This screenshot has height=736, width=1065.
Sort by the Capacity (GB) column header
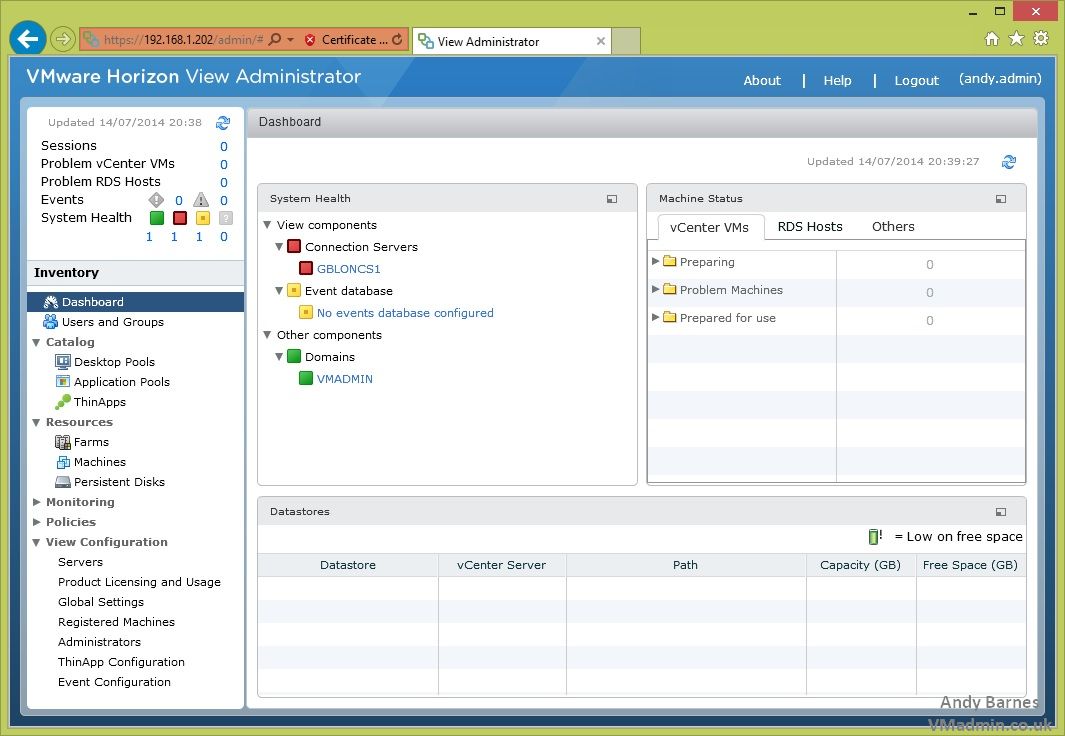(x=861, y=565)
